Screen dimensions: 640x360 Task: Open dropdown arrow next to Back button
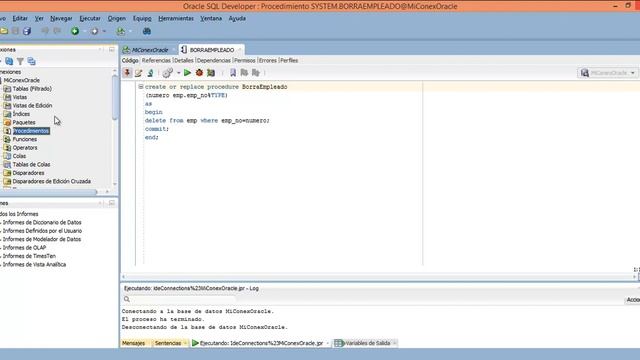tap(85, 31)
